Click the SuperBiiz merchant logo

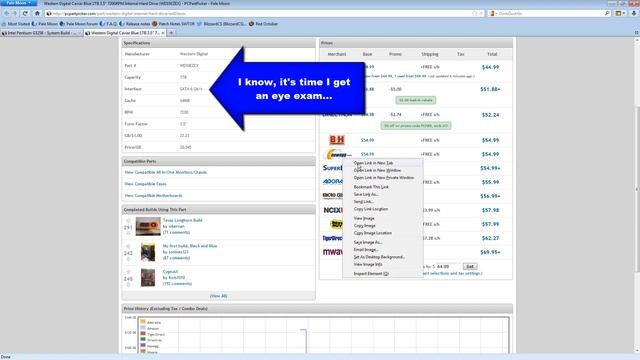pos(333,168)
